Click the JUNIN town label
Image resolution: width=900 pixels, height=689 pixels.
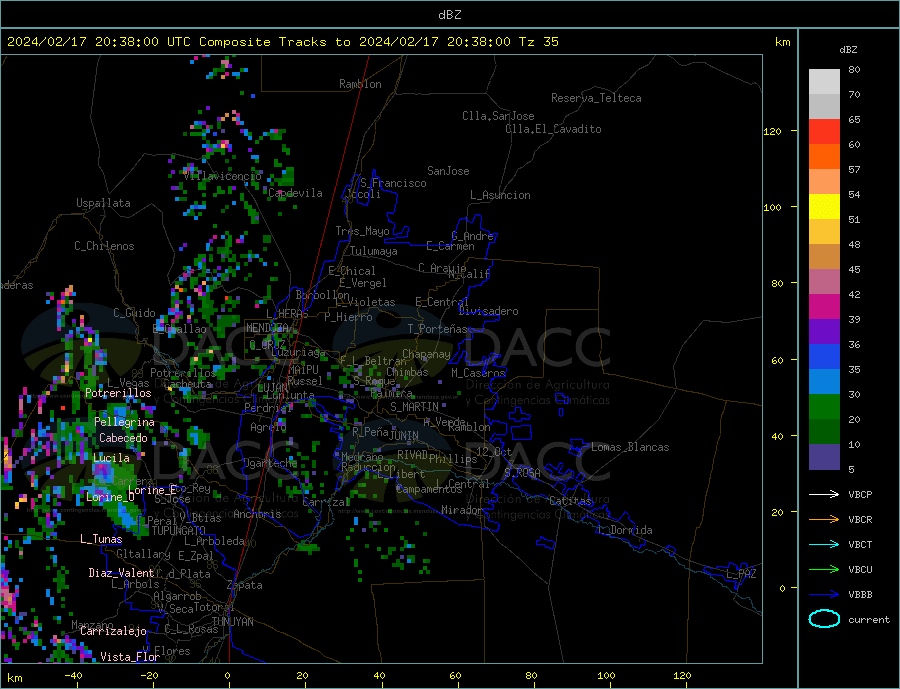tap(404, 436)
